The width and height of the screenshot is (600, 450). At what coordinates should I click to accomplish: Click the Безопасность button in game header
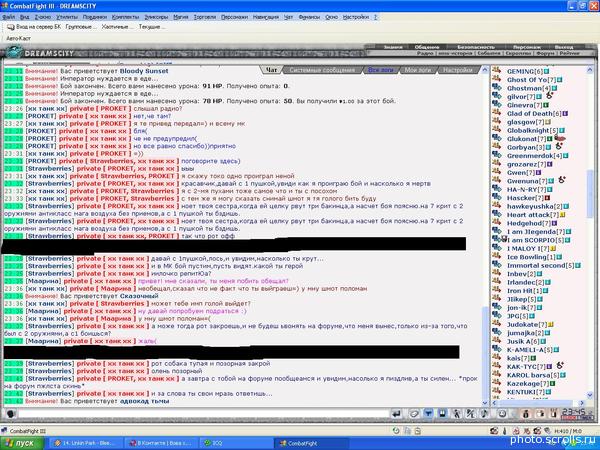pyautogui.click(x=476, y=47)
